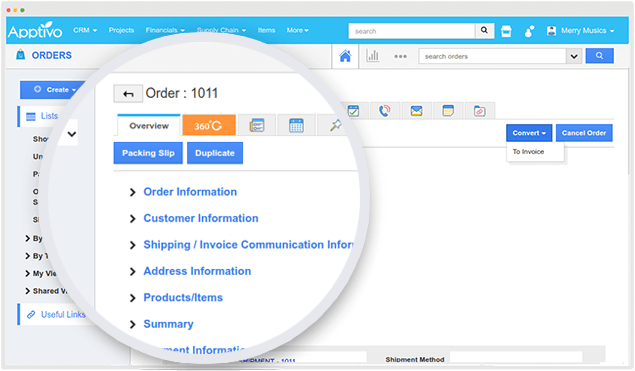Open the search orders dropdown arrow
Viewport: 635px width, 371px height.
click(574, 56)
